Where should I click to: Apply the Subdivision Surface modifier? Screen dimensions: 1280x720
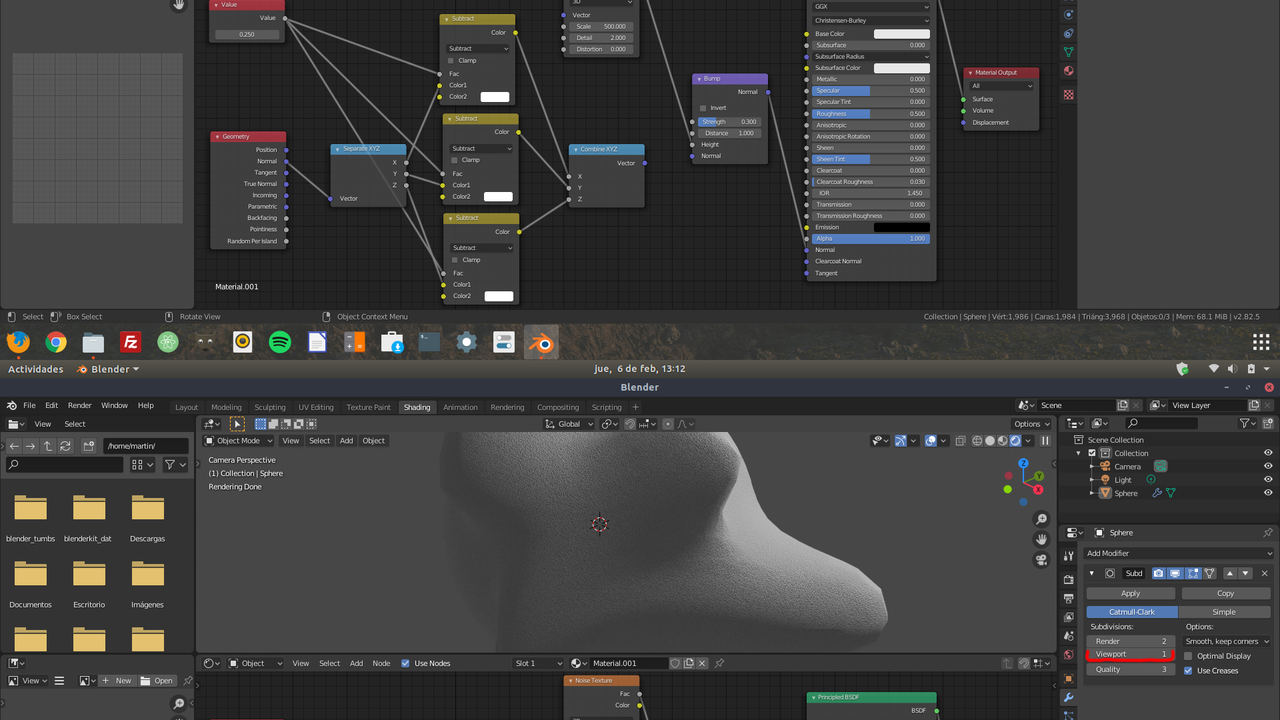1130,593
